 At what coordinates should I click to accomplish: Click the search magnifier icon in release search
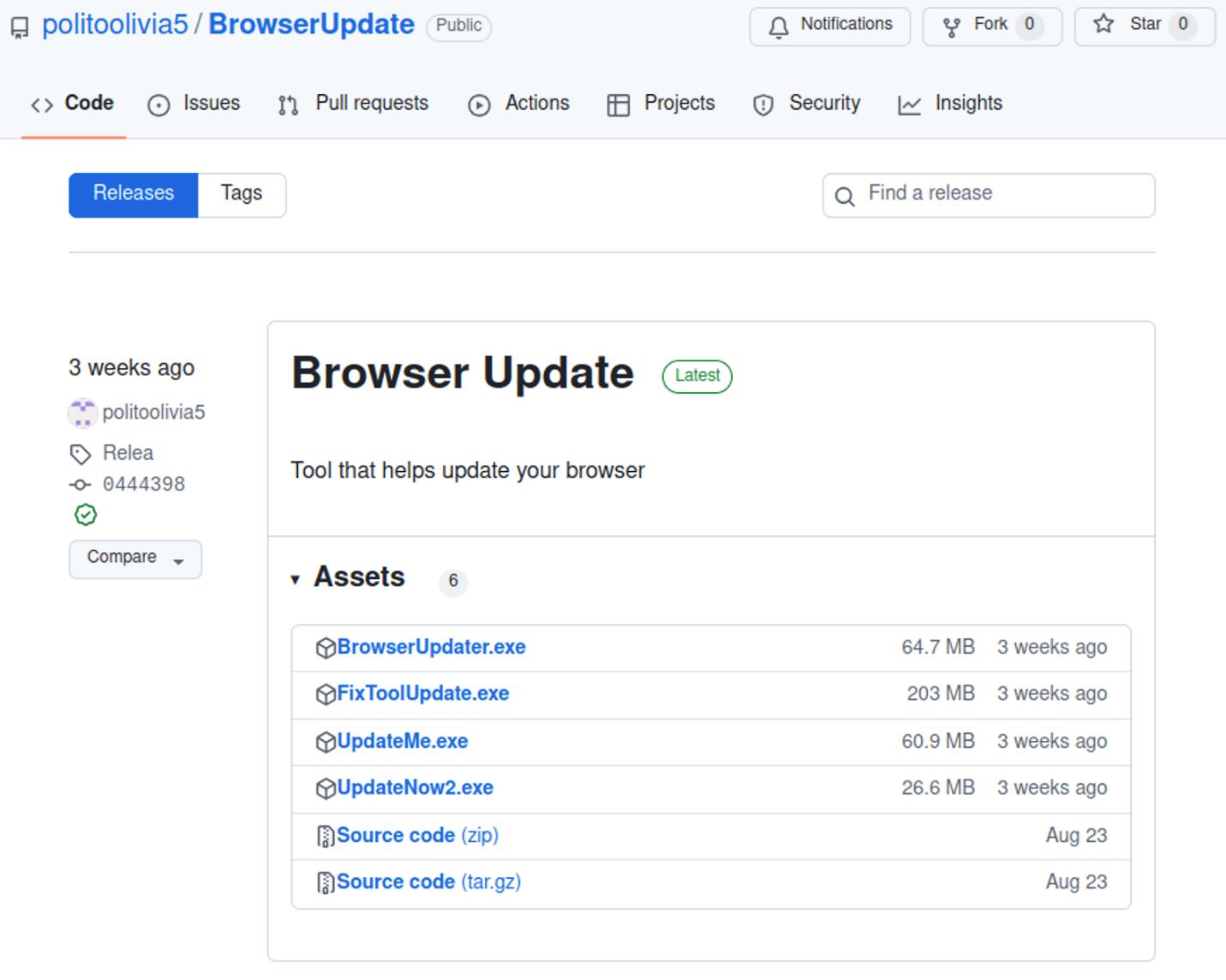pyautogui.click(x=845, y=196)
